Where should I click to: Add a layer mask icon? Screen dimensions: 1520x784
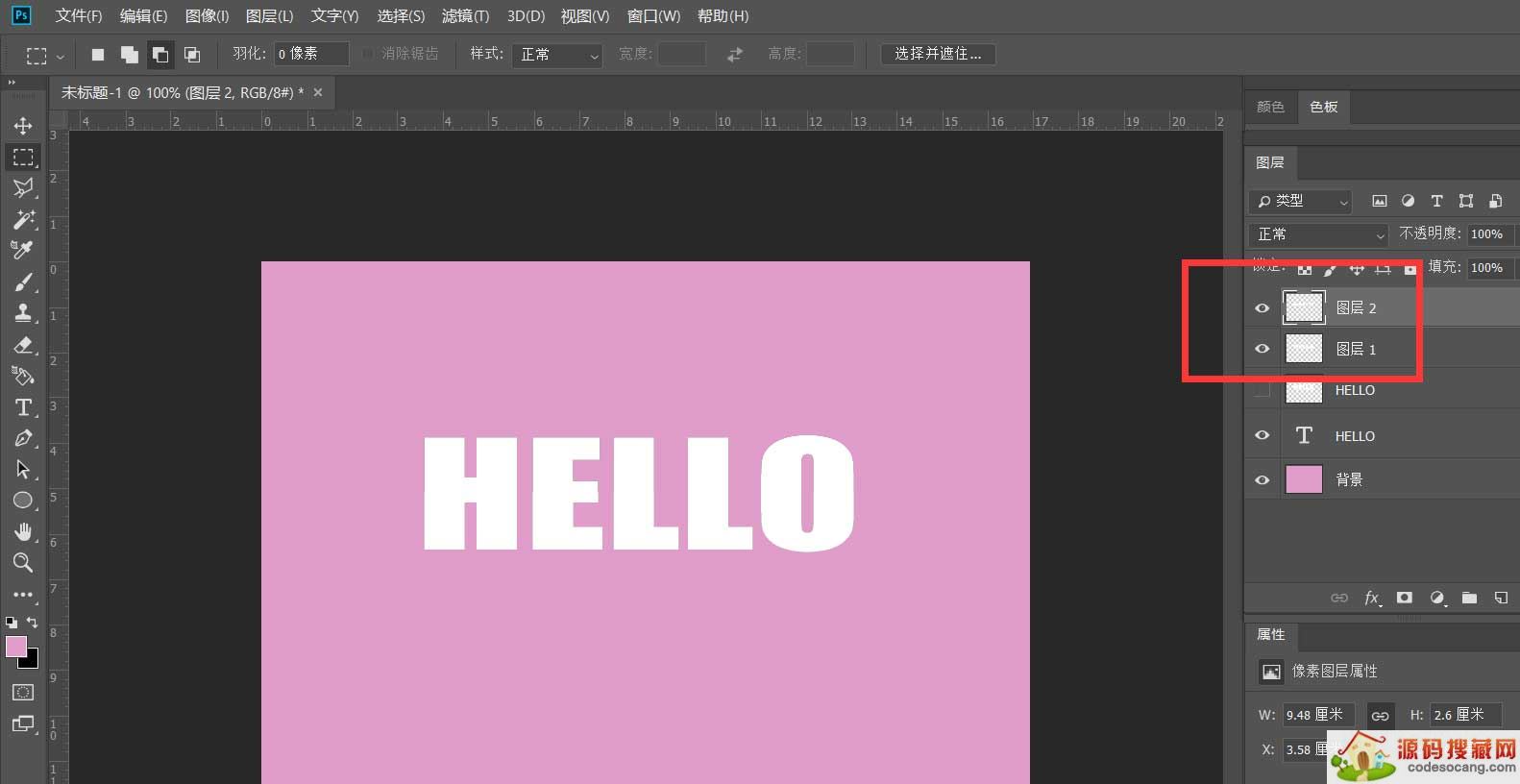1404,598
